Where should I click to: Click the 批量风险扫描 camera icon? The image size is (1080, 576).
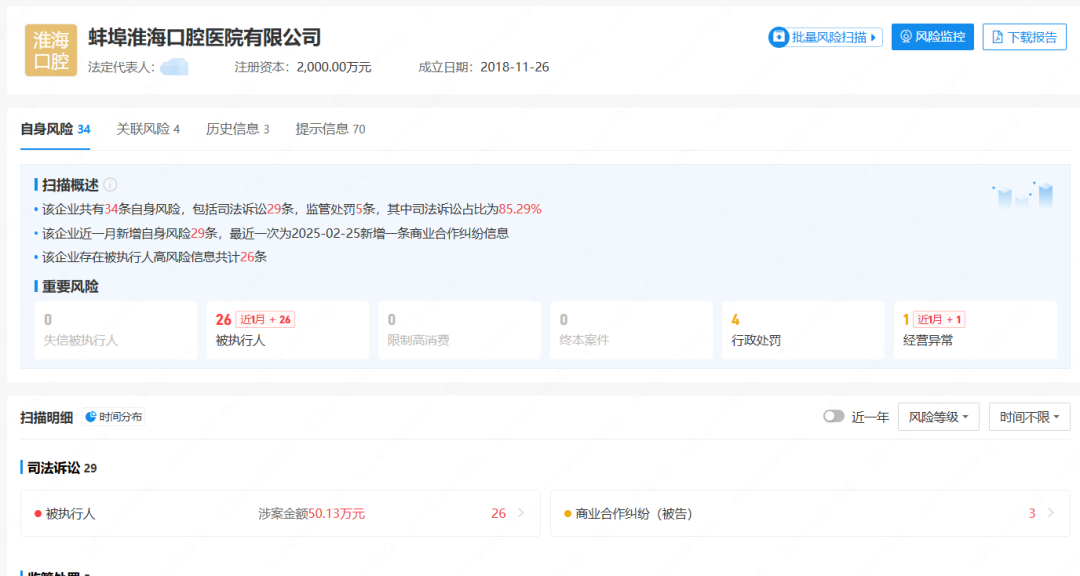click(779, 37)
